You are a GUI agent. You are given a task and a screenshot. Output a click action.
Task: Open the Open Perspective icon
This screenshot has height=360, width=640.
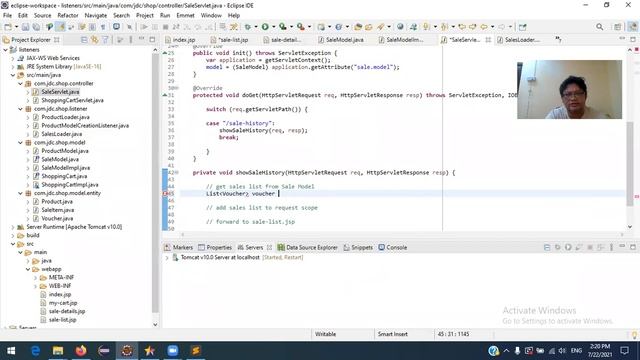(x=618, y=27)
